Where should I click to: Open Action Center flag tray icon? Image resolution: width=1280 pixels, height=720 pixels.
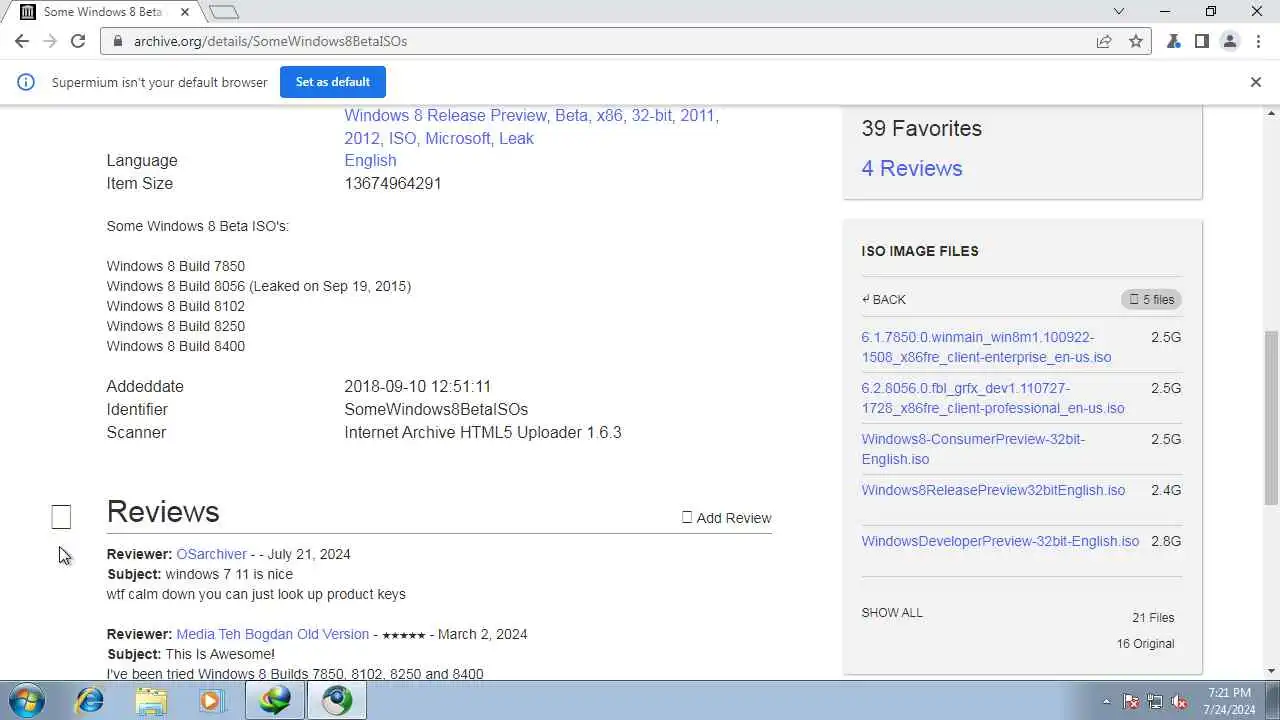[x=1131, y=701]
